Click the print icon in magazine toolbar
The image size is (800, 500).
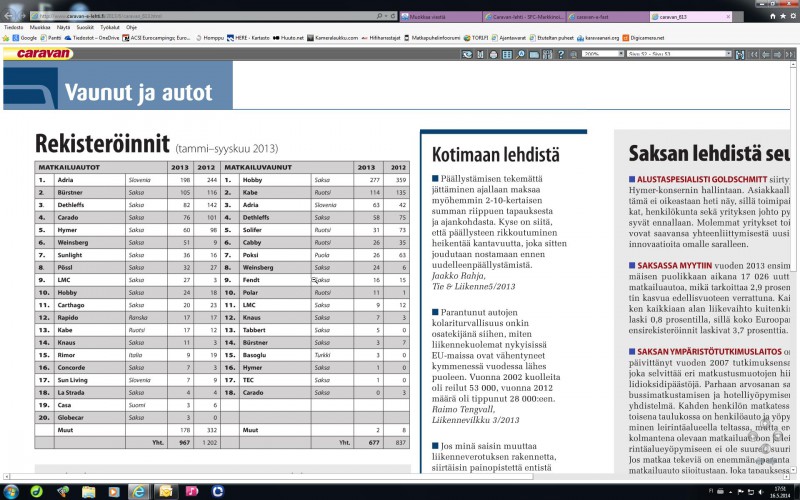click(493, 54)
